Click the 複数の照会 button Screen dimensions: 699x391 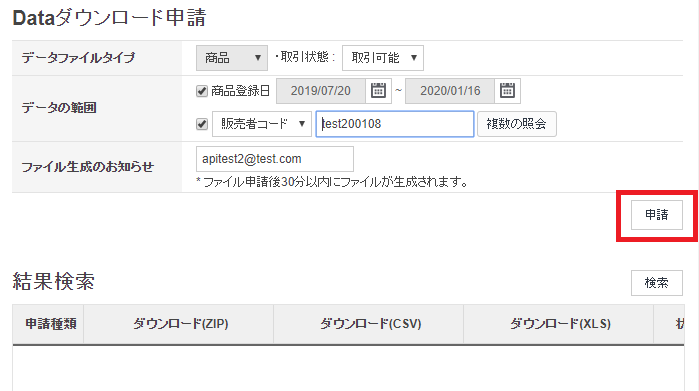point(516,123)
